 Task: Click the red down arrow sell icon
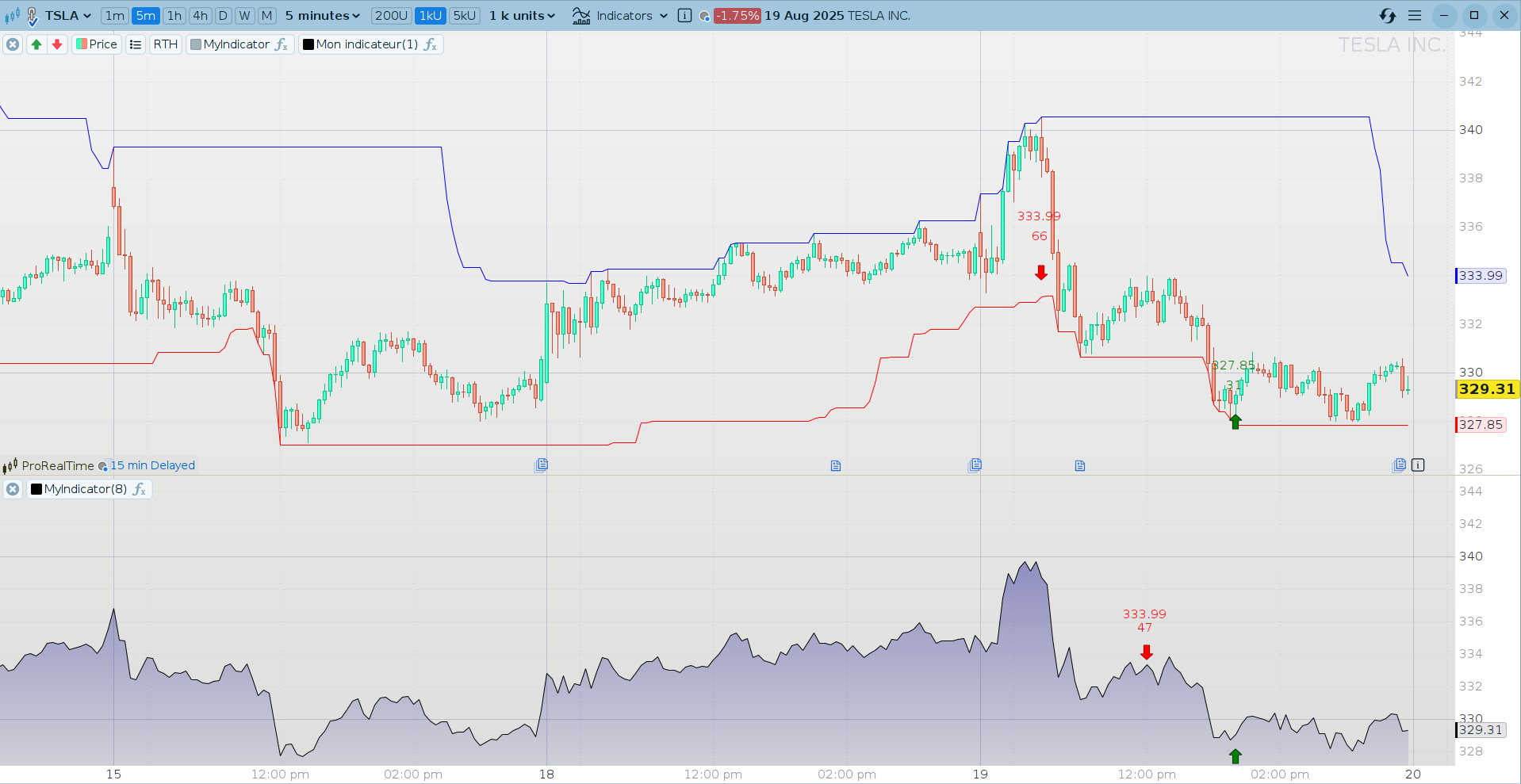tap(57, 44)
